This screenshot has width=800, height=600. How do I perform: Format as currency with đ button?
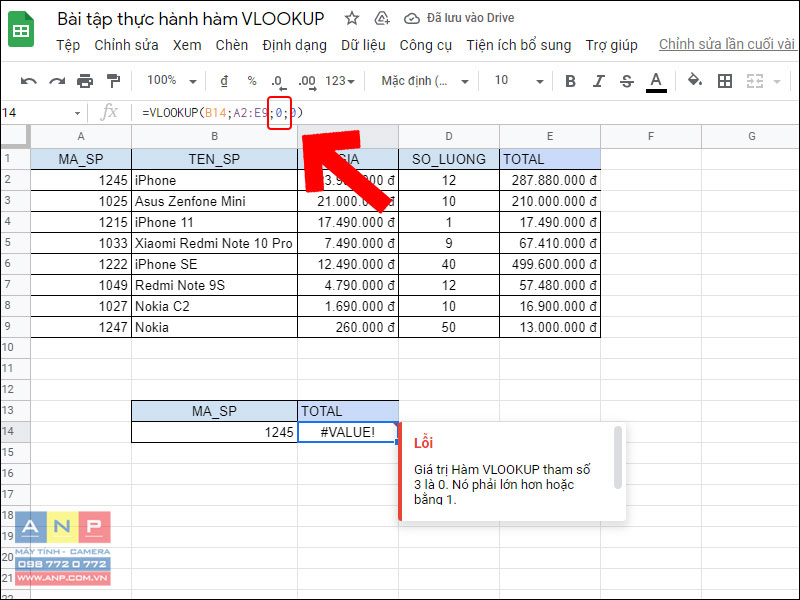tap(224, 81)
